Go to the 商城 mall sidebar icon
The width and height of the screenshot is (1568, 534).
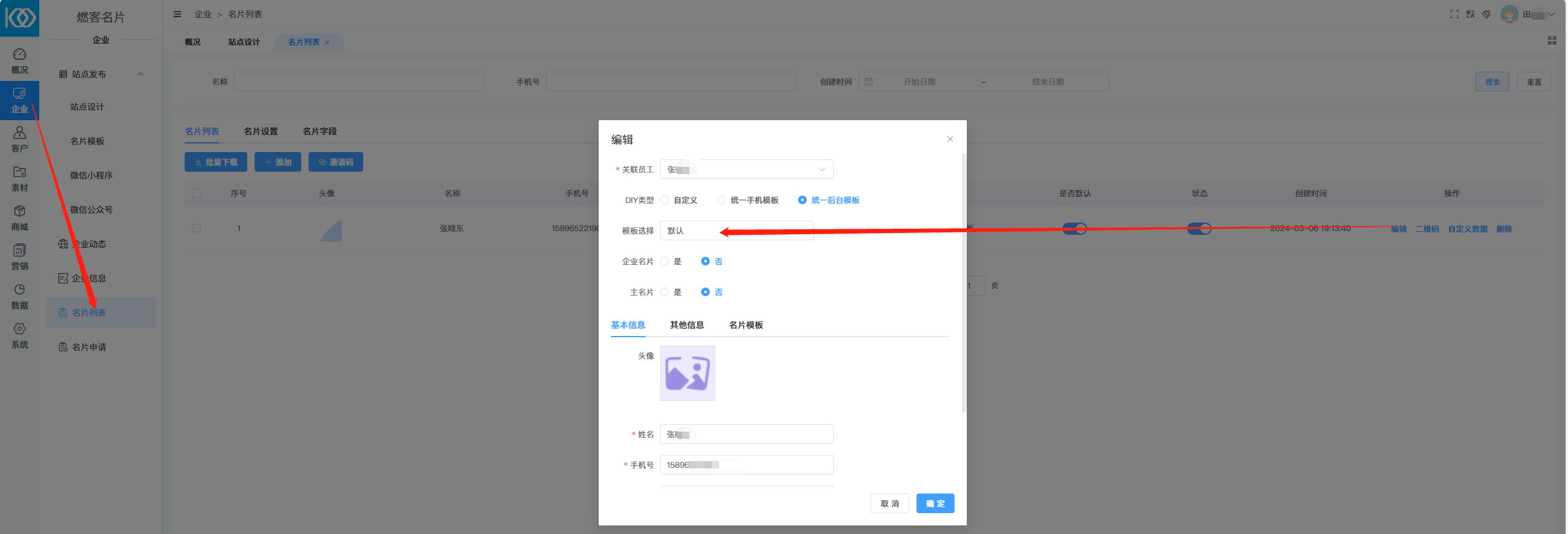click(x=20, y=218)
